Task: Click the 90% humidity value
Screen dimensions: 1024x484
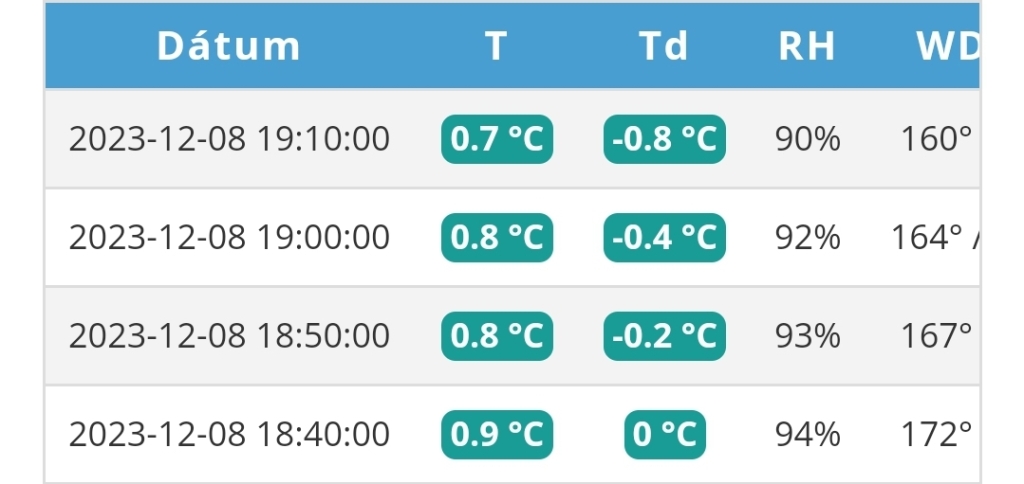Action: pyautogui.click(x=808, y=139)
